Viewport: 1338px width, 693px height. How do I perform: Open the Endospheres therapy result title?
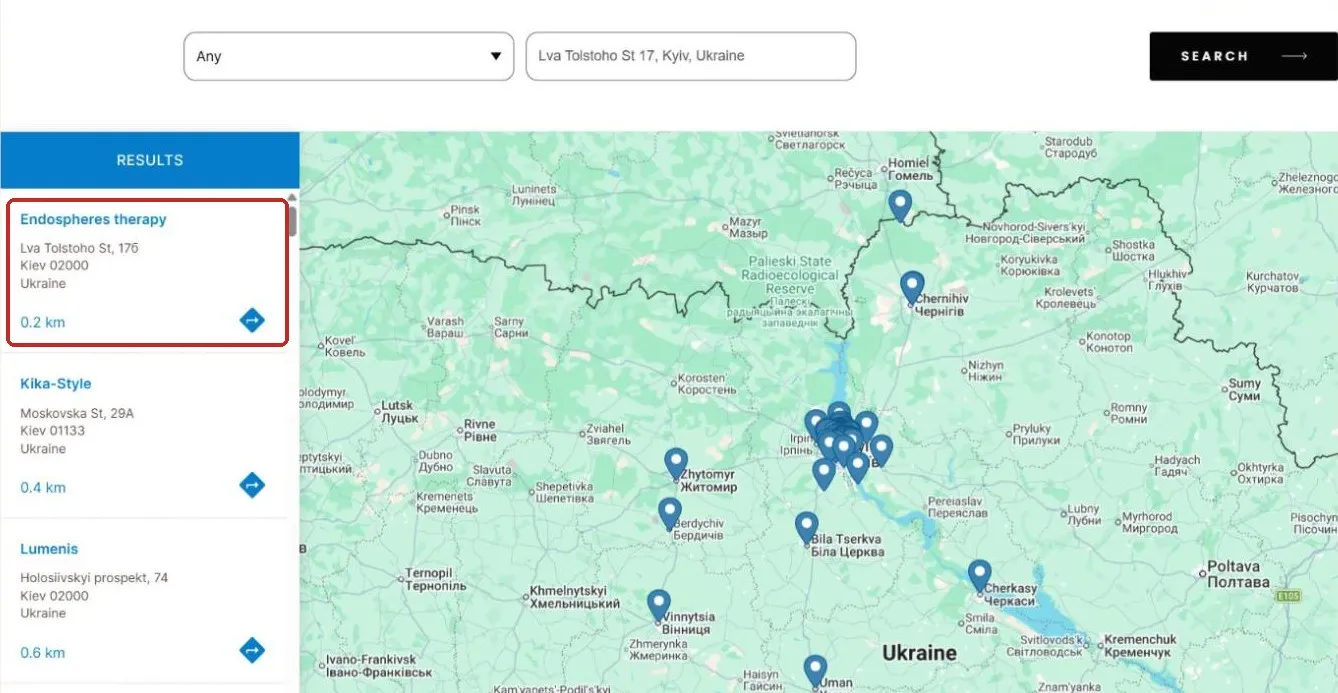93,219
